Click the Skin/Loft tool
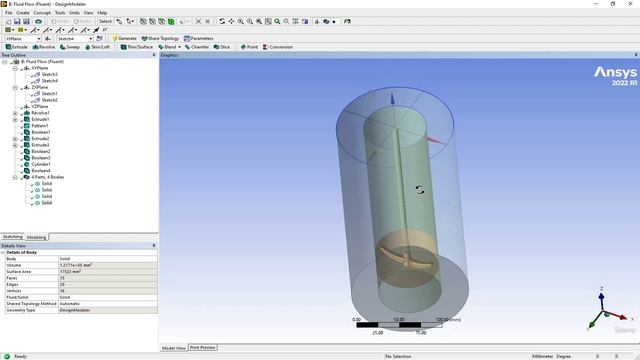The width and height of the screenshot is (640, 360). click(x=98, y=47)
